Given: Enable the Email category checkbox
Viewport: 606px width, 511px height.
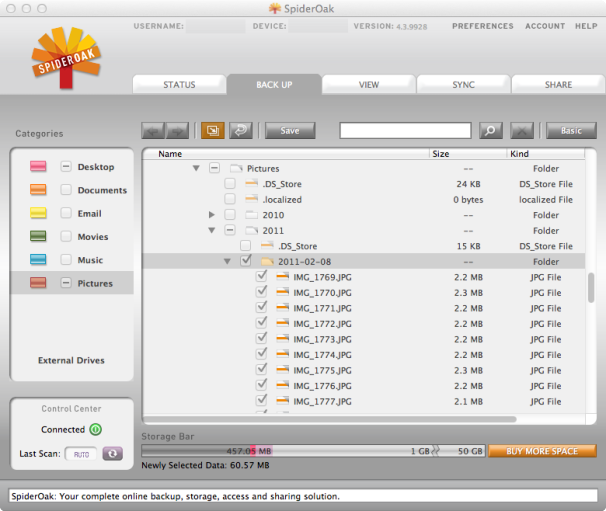Looking at the screenshot, I should 66,213.
